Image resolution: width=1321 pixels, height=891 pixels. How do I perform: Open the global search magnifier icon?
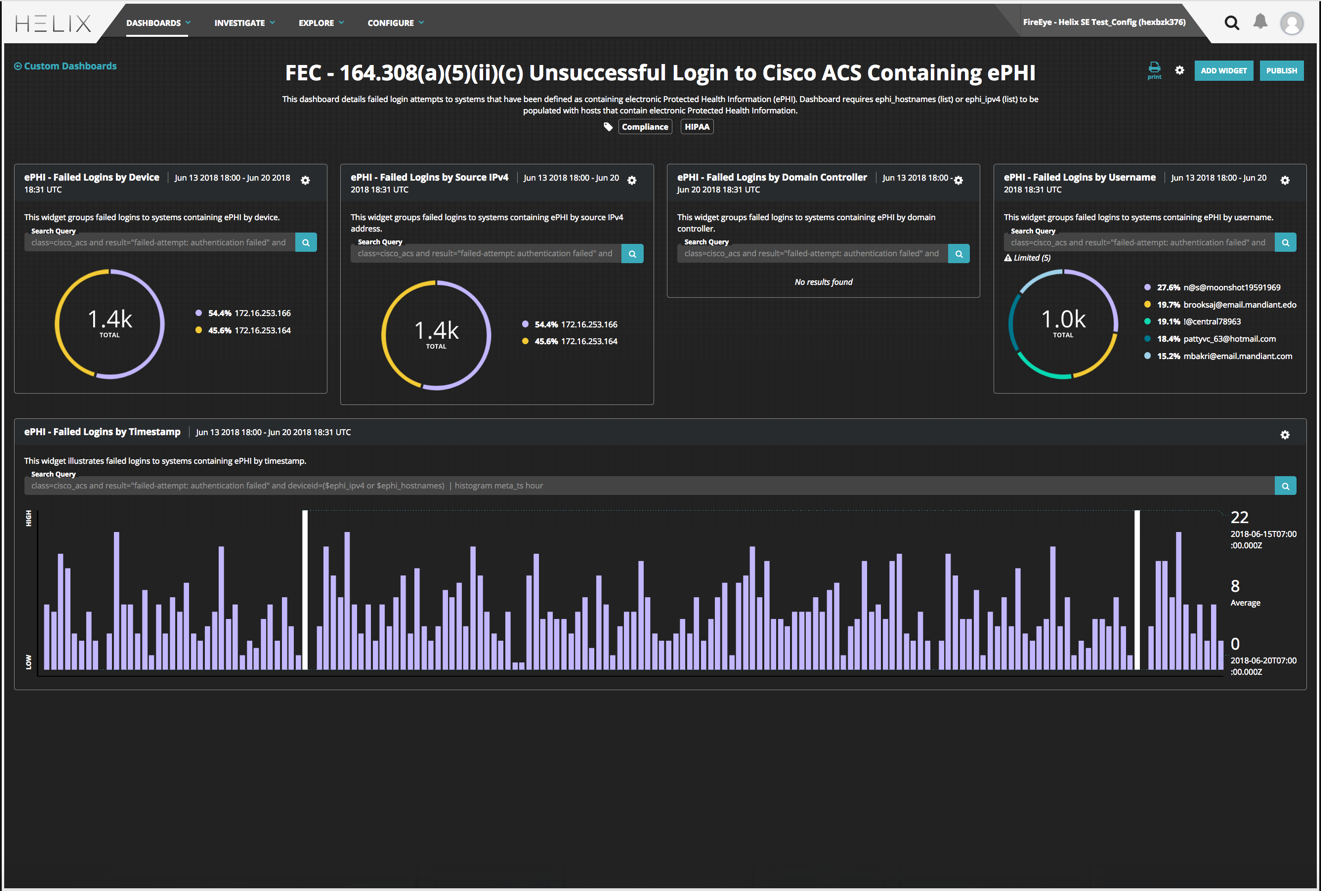pos(1232,23)
